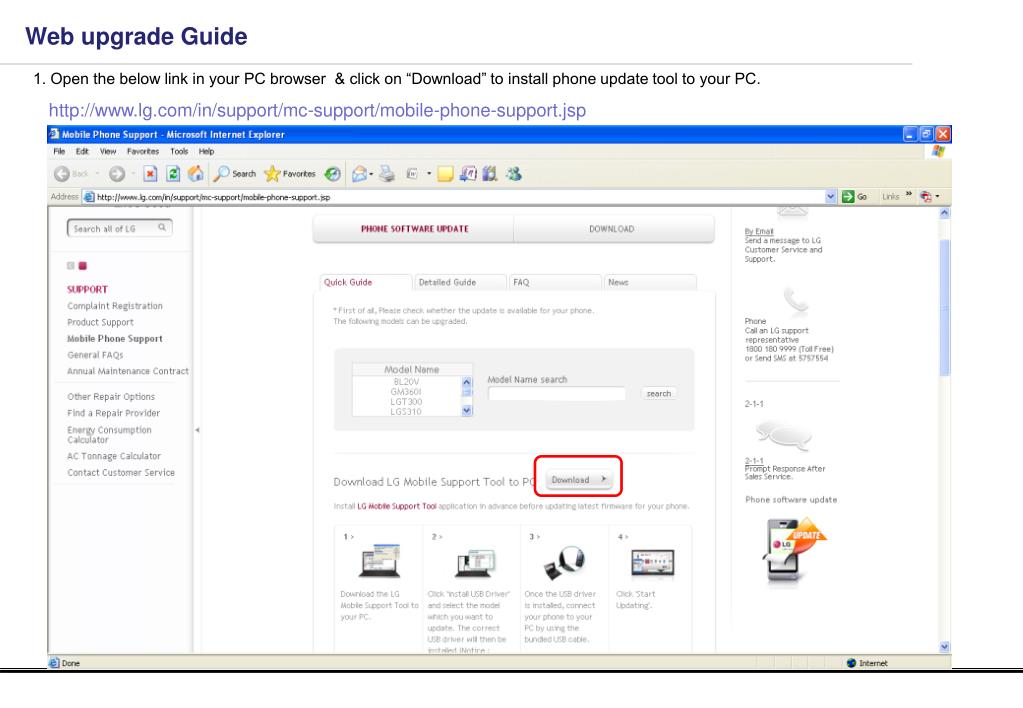Viewport: 1023px width, 708px height.
Task: Open the File menu
Action: 59,151
